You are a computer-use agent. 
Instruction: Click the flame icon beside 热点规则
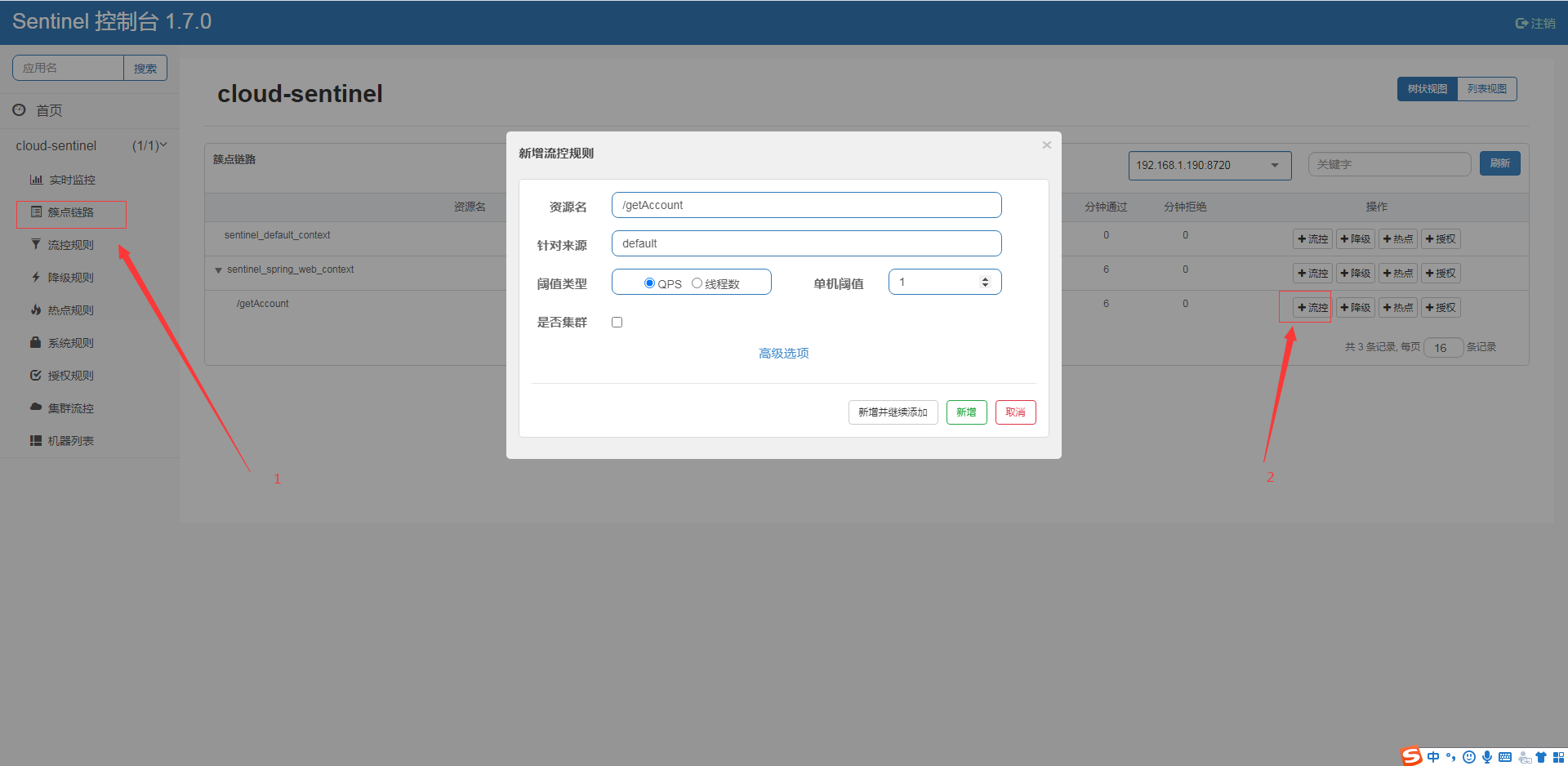point(36,310)
